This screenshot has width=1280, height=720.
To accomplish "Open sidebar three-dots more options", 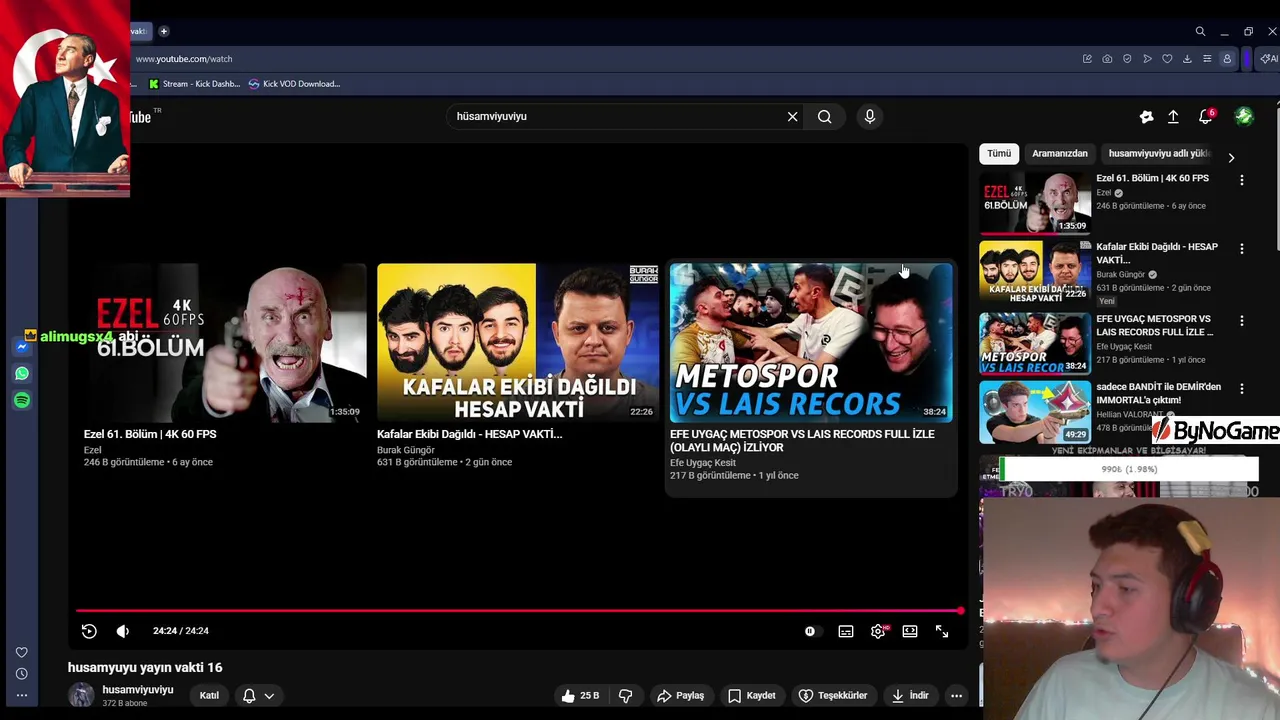I will [x=22, y=695].
